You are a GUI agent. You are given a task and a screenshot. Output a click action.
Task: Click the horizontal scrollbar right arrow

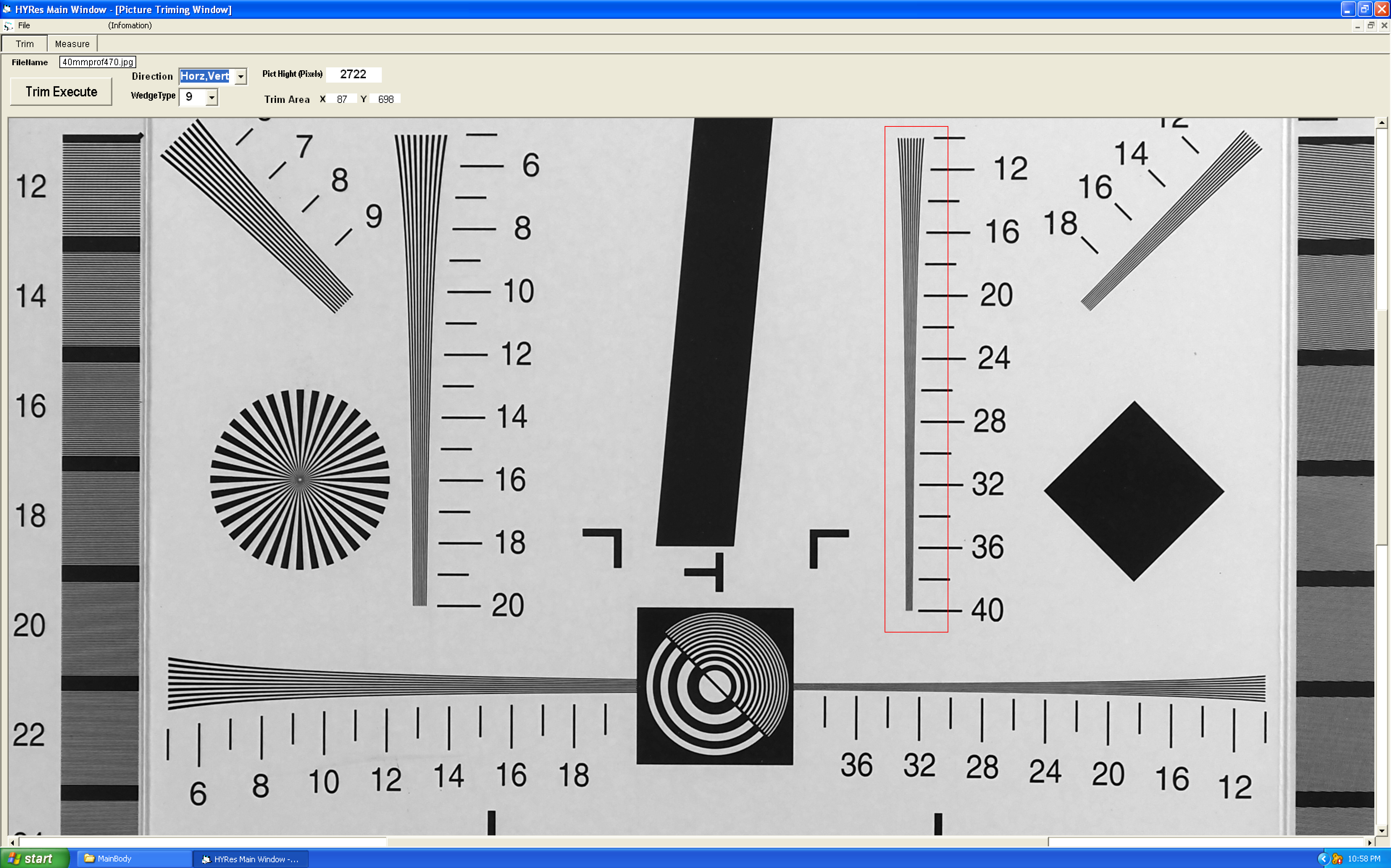1370,842
